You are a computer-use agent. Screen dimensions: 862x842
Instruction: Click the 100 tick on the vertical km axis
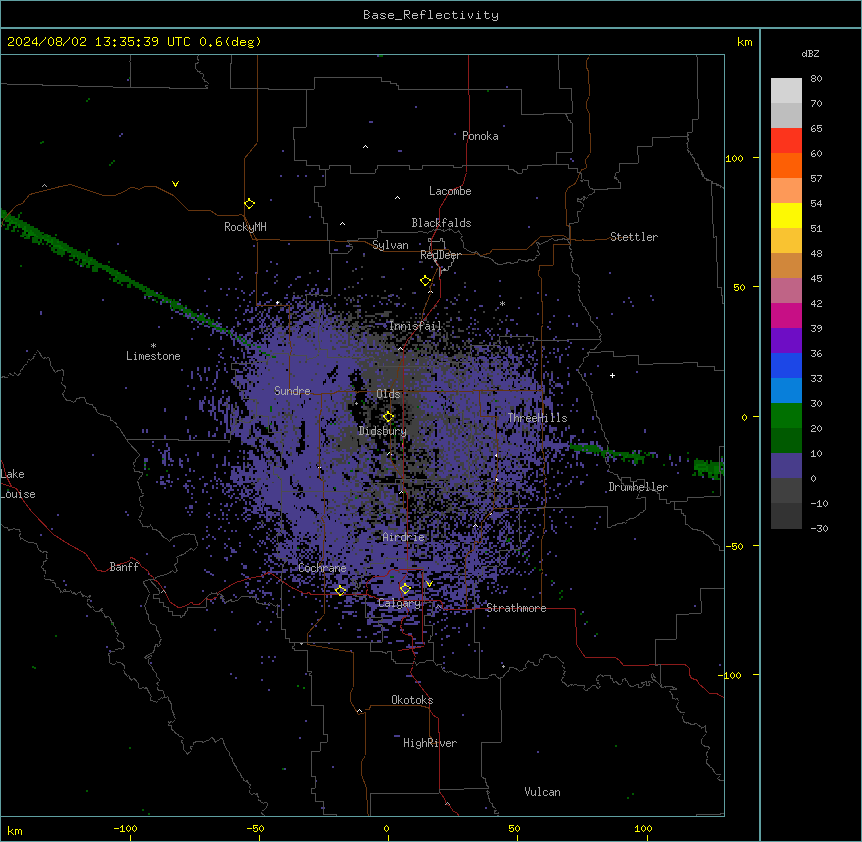coord(734,158)
